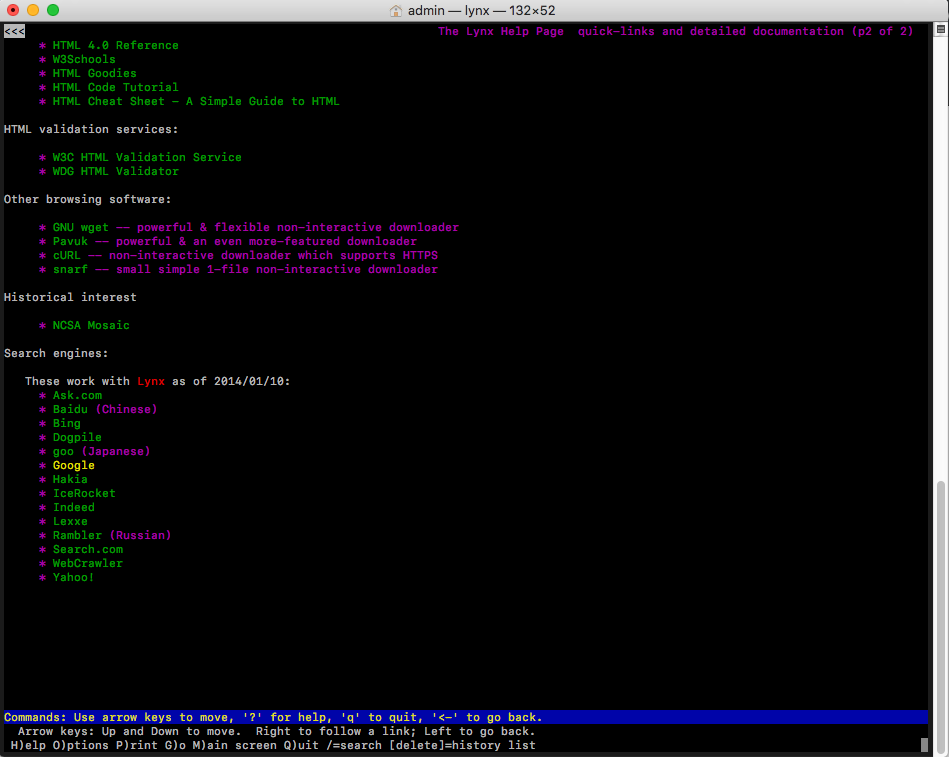
Task: Follow the highlighted Google link
Action: [74, 465]
